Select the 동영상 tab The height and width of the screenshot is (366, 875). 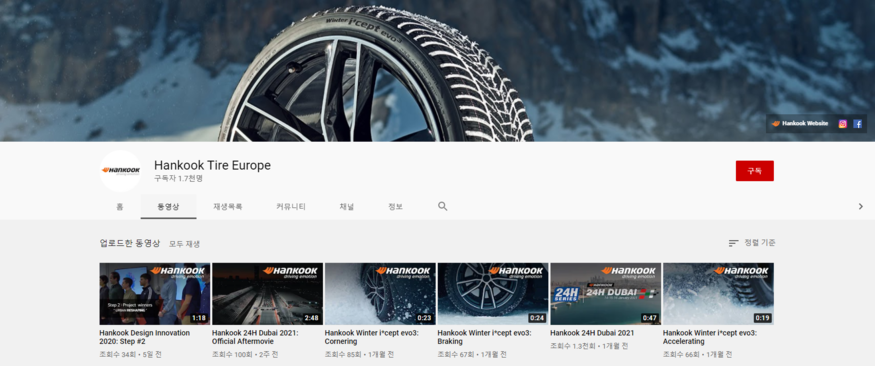tap(169, 206)
